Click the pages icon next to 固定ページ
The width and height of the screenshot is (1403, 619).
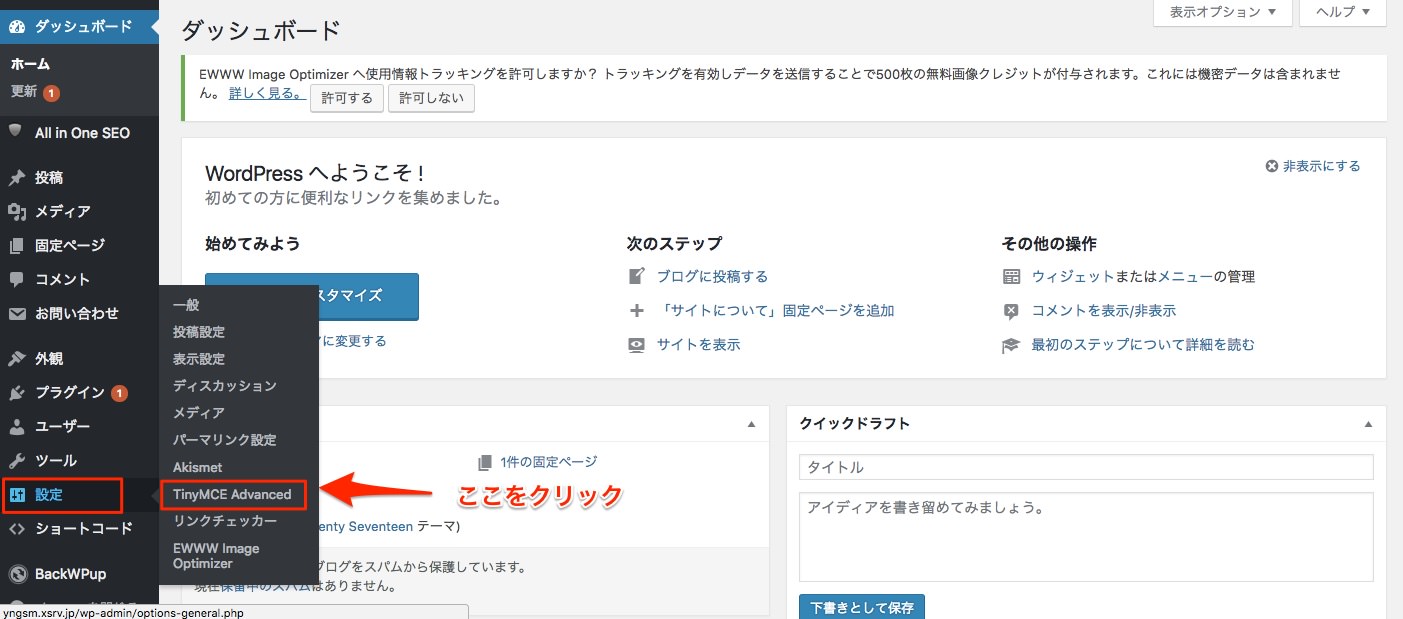pos(16,246)
